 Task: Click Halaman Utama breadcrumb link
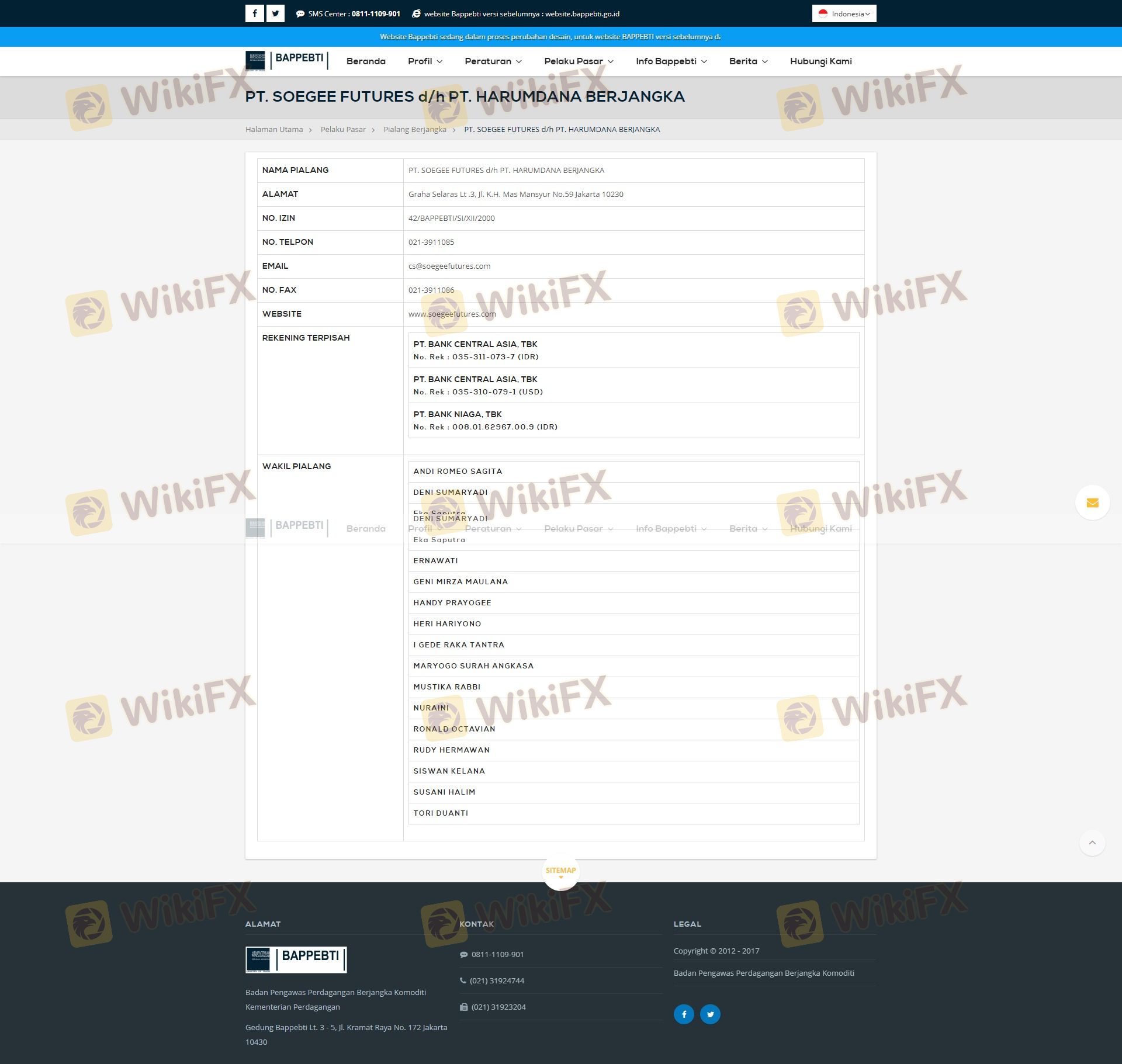(x=274, y=130)
